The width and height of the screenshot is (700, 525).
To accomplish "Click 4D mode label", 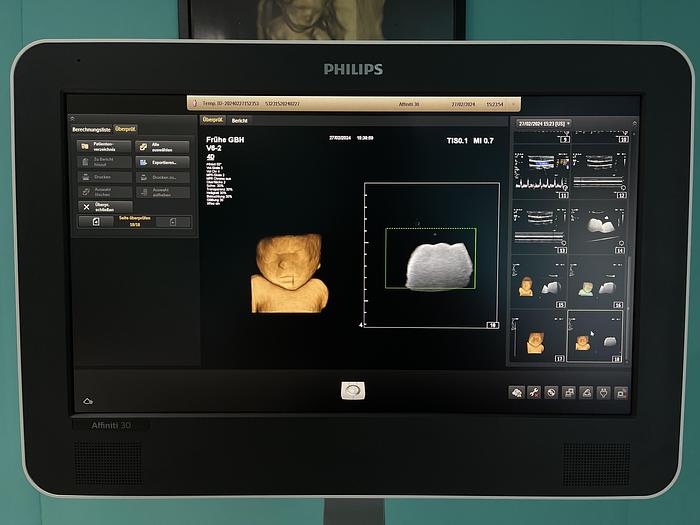I will 210,157.
